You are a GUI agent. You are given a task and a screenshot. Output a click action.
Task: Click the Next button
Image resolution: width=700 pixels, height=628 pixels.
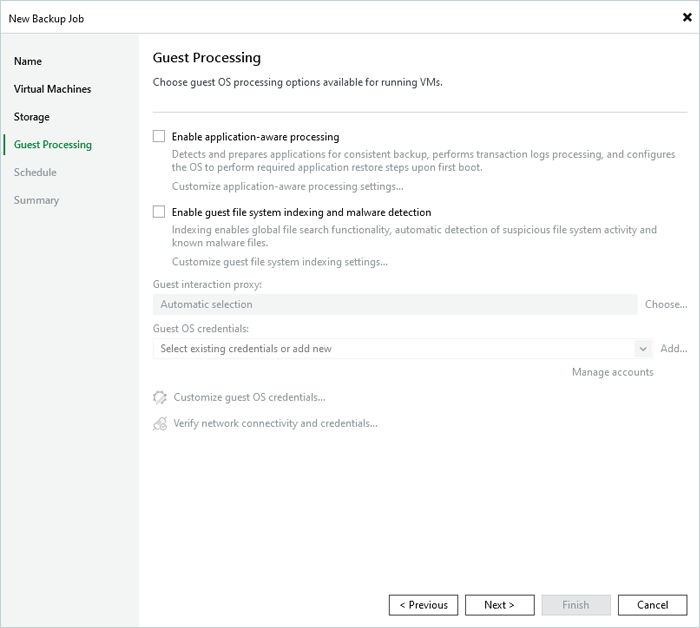point(499,605)
